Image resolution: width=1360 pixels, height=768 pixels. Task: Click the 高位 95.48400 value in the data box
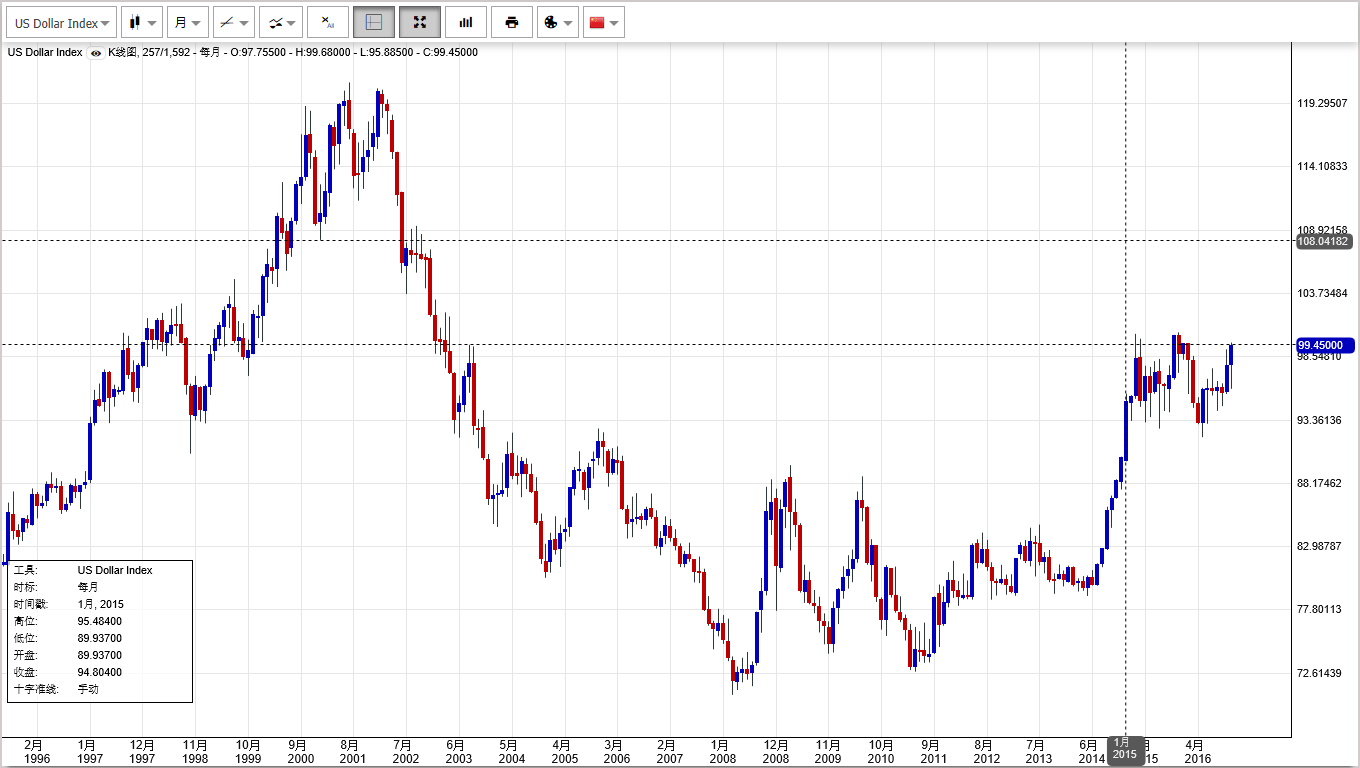(100, 621)
